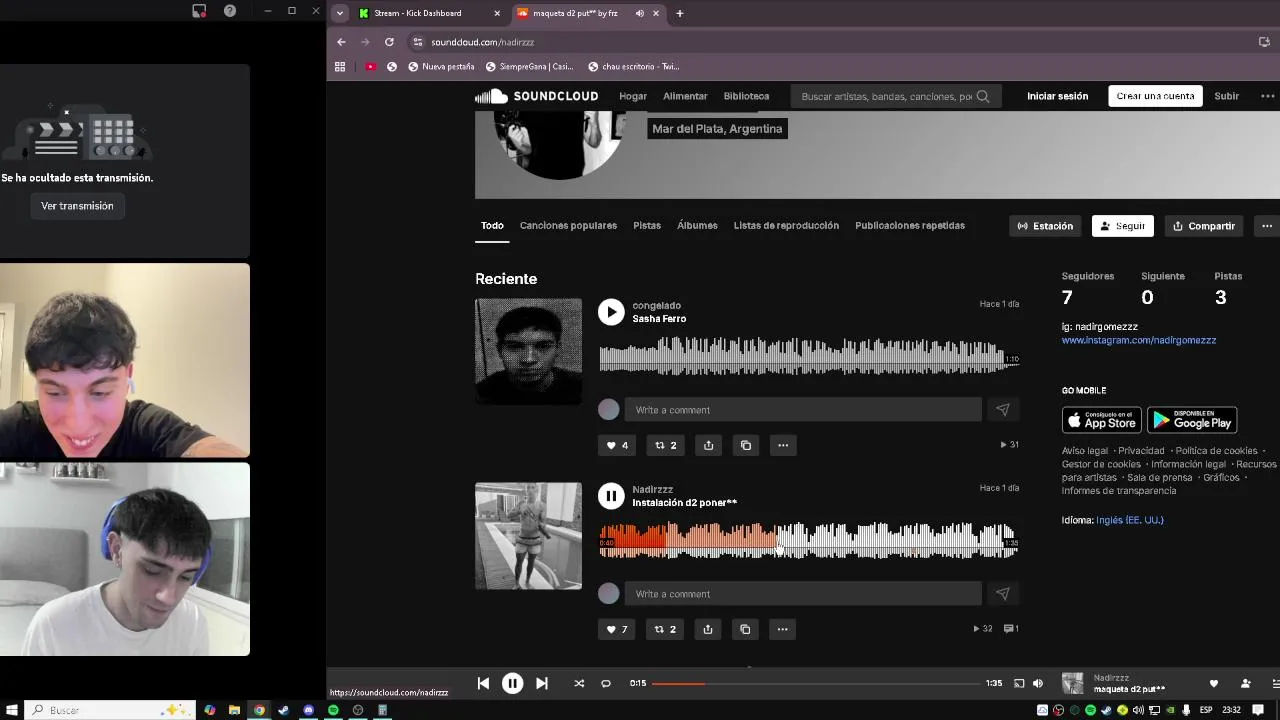Click the Compartir profile button
This screenshot has width=1280, height=720.
[x=1204, y=226]
